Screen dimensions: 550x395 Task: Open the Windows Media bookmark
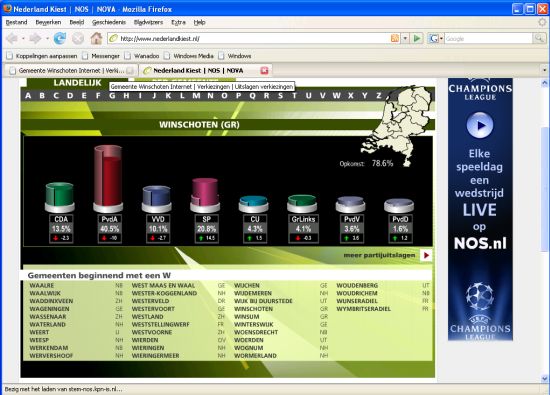point(189,56)
